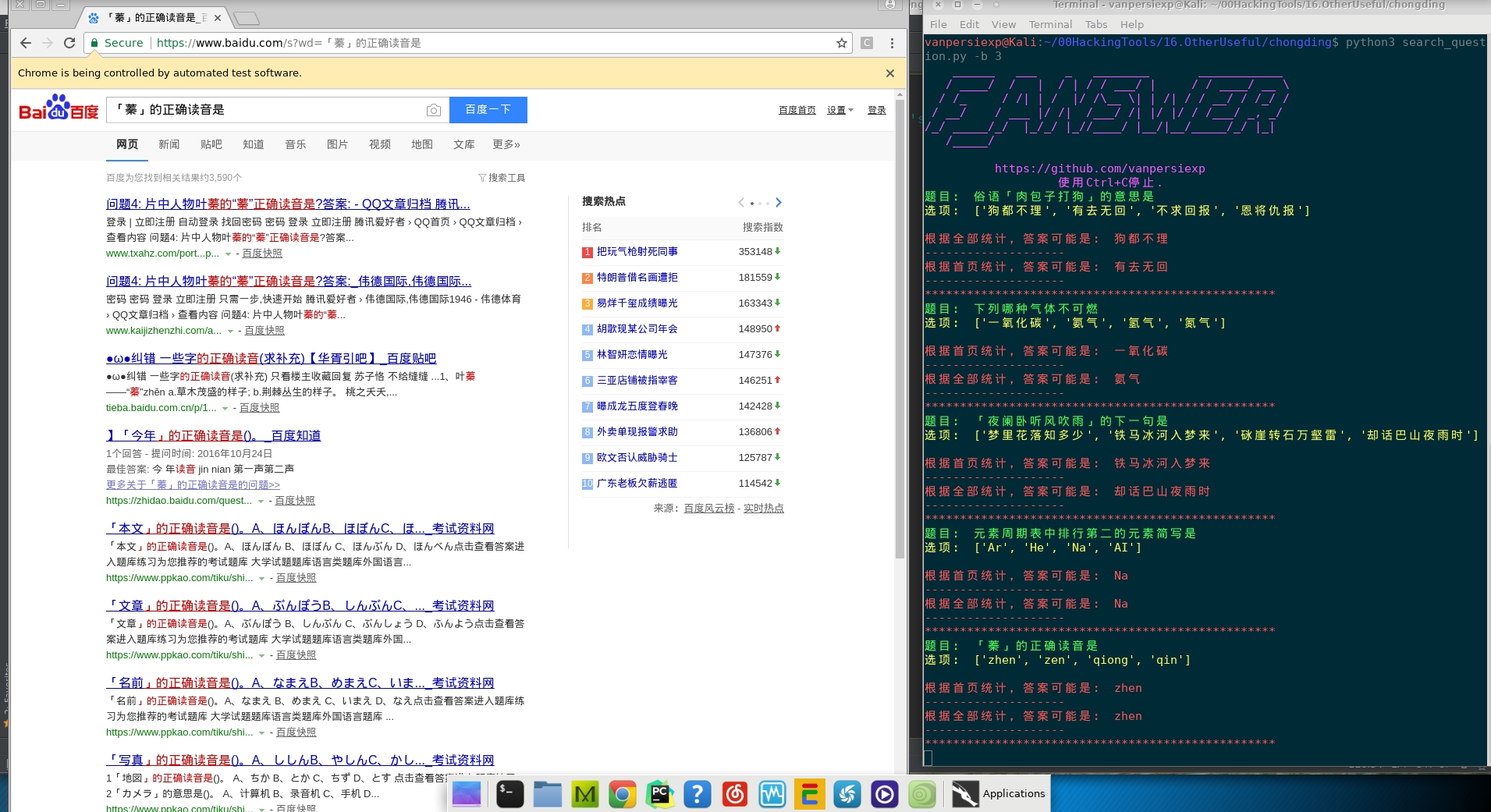The width and height of the screenshot is (1491, 812).
Task: Expand arrow next to www.txahz.com result URL
Action: click(228, 254)
